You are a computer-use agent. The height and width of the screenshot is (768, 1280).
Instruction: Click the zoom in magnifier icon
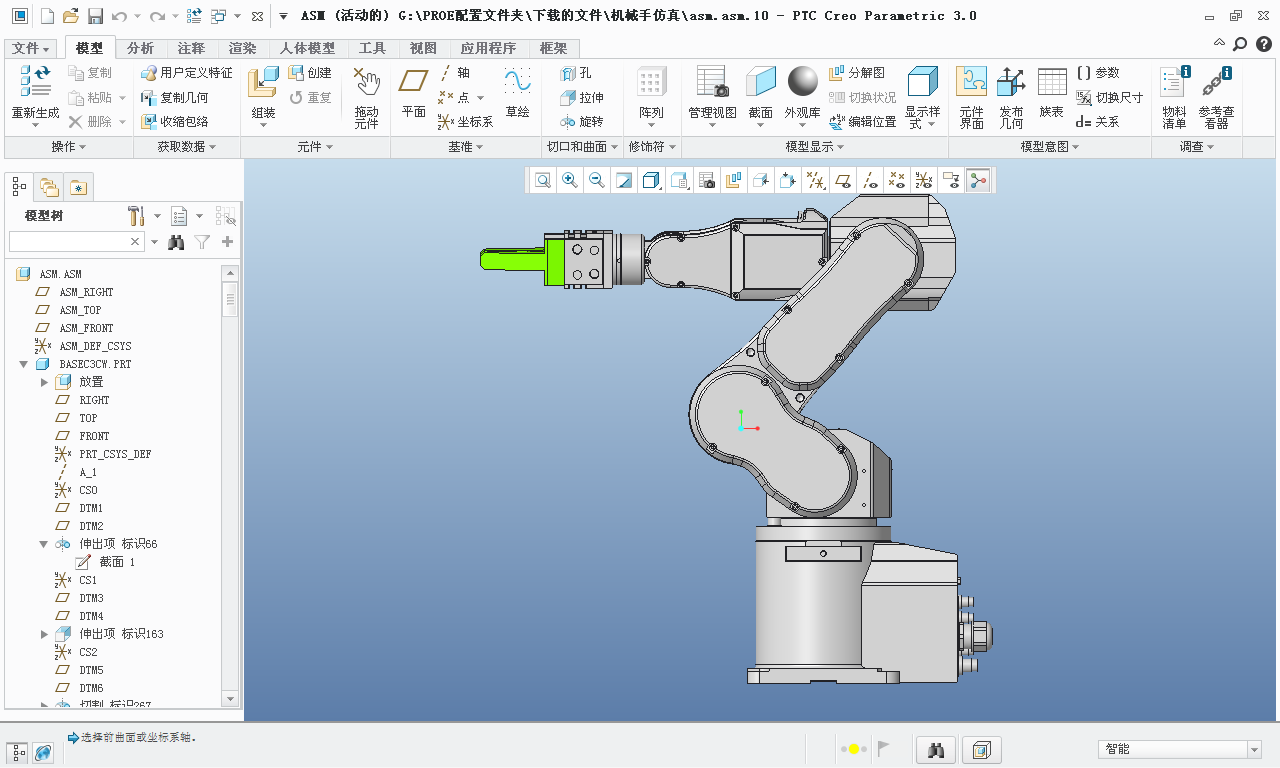pos(570,180)
